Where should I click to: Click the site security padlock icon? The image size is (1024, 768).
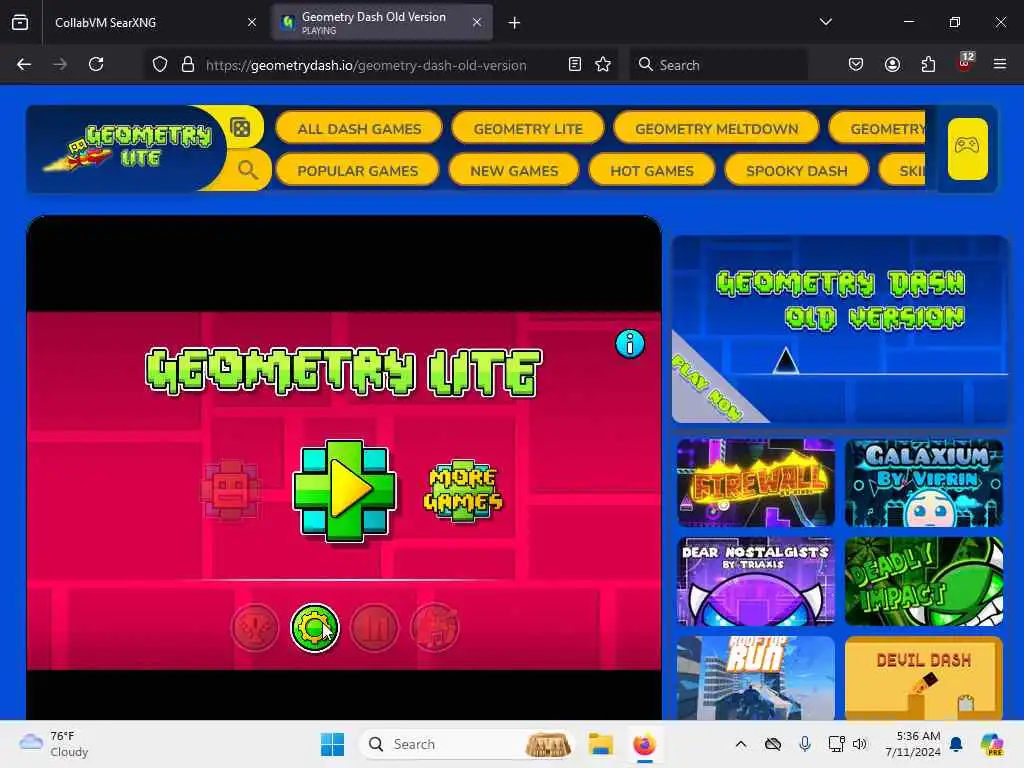[188, 64]
